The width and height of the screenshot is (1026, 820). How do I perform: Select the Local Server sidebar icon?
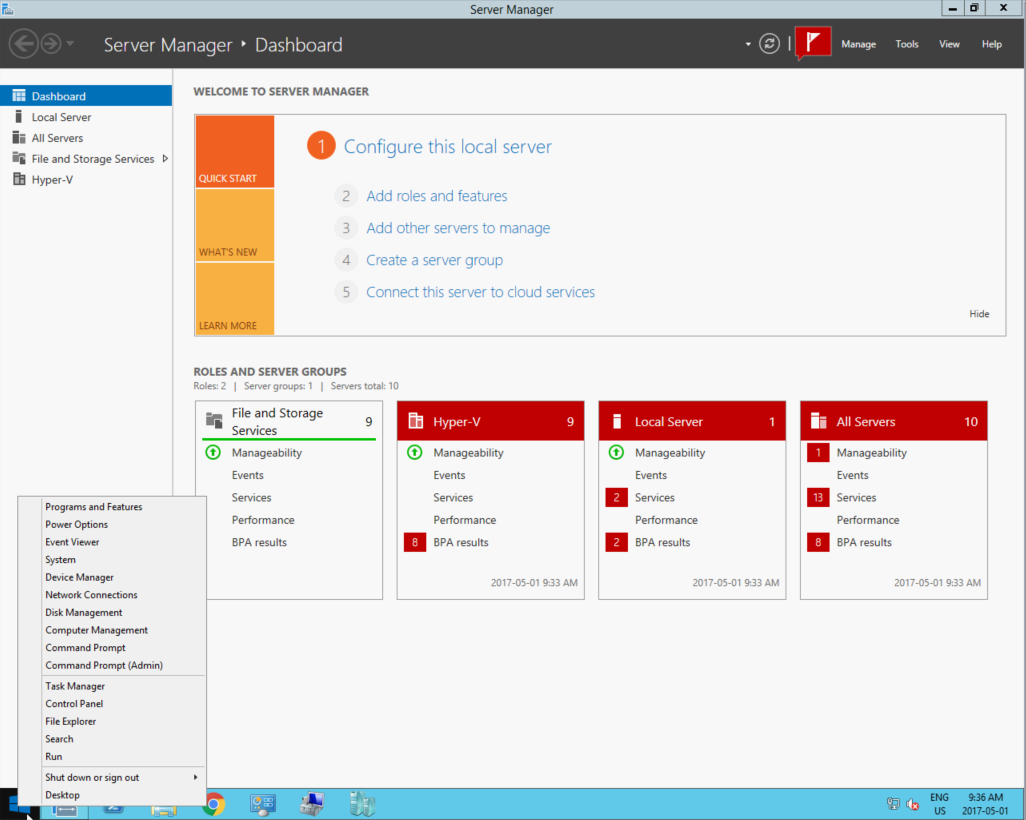[19, 116]
